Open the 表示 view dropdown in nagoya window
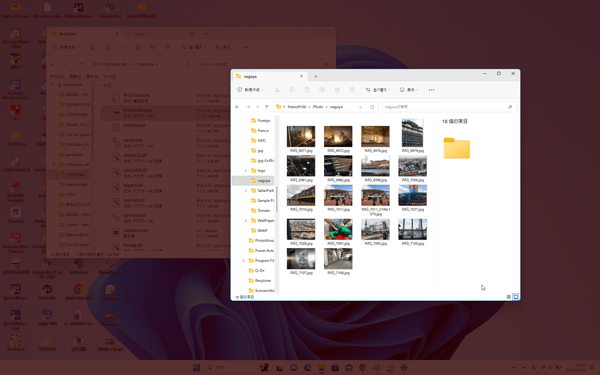Image resolution: width=600 pixels, height=375 pixels. pyautogui.click(x=409, y=90)
